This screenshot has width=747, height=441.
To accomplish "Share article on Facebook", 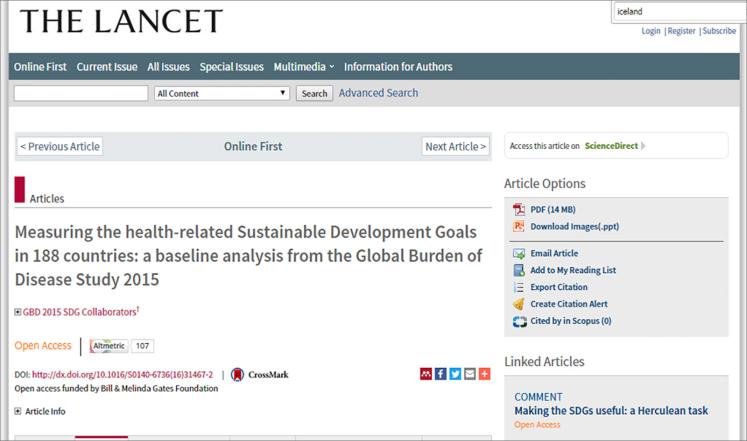I will coord(441,374).
